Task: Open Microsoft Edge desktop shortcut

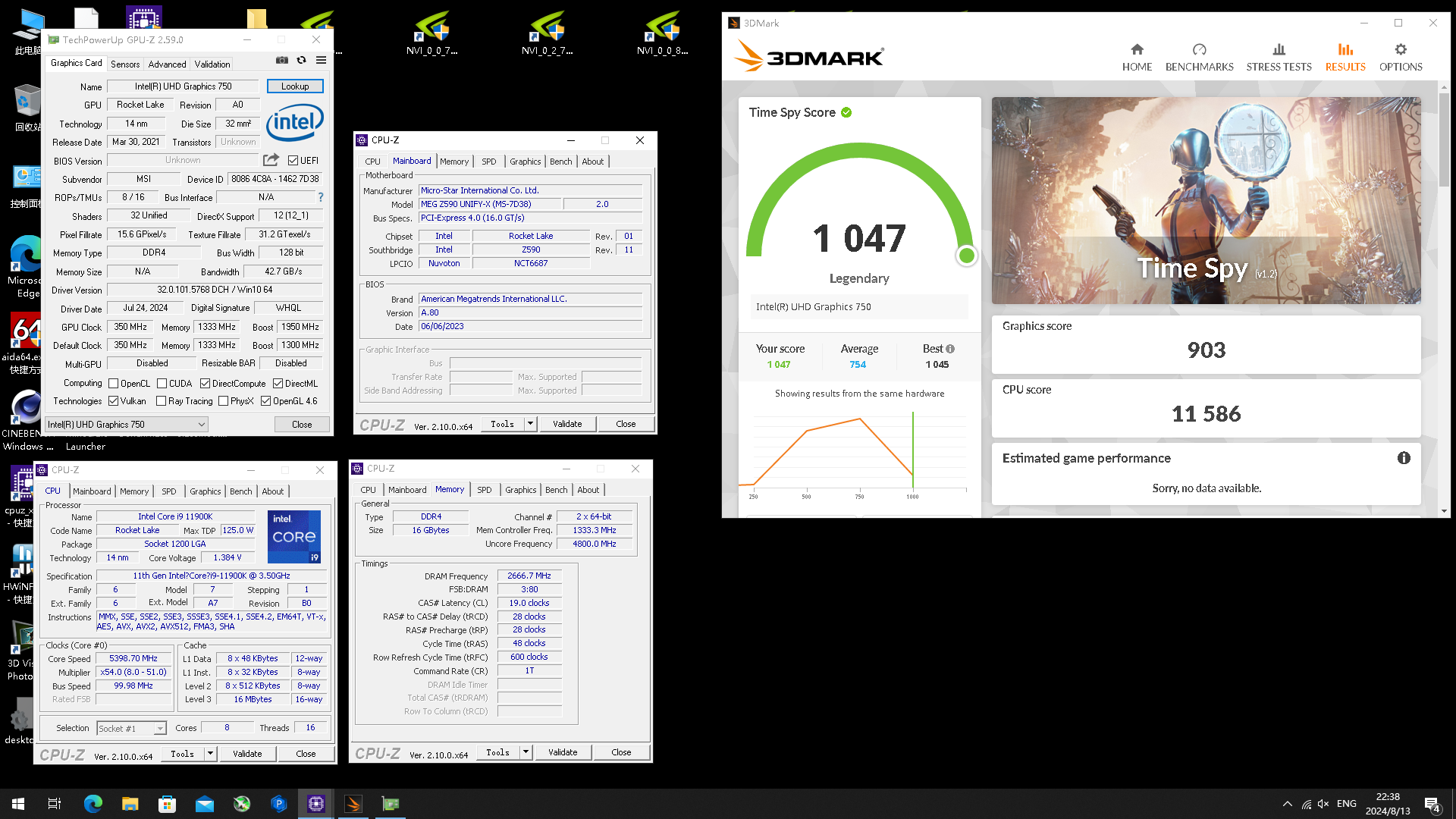Action: click(26, 267)
